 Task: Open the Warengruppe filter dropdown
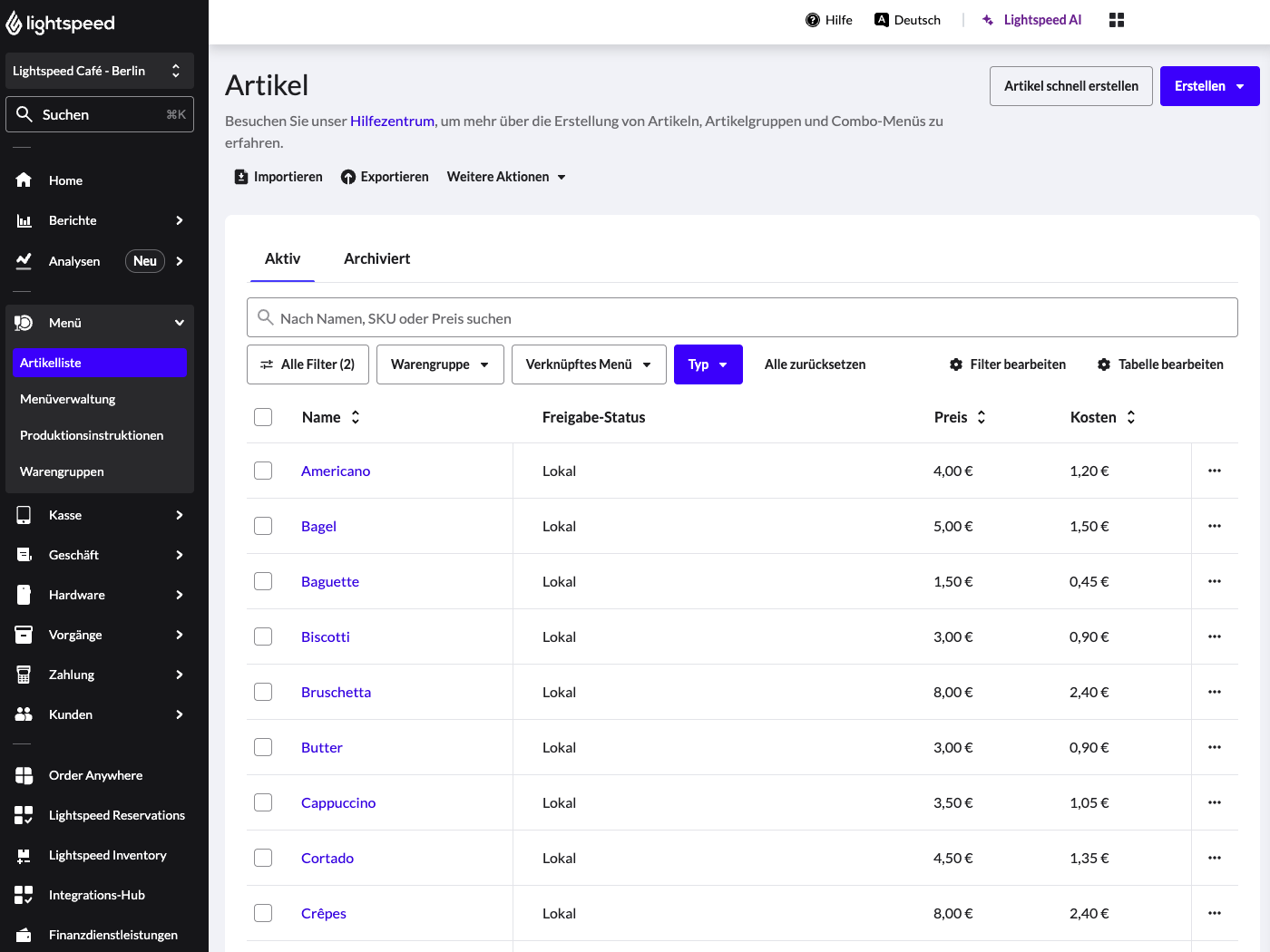(440, 364)
